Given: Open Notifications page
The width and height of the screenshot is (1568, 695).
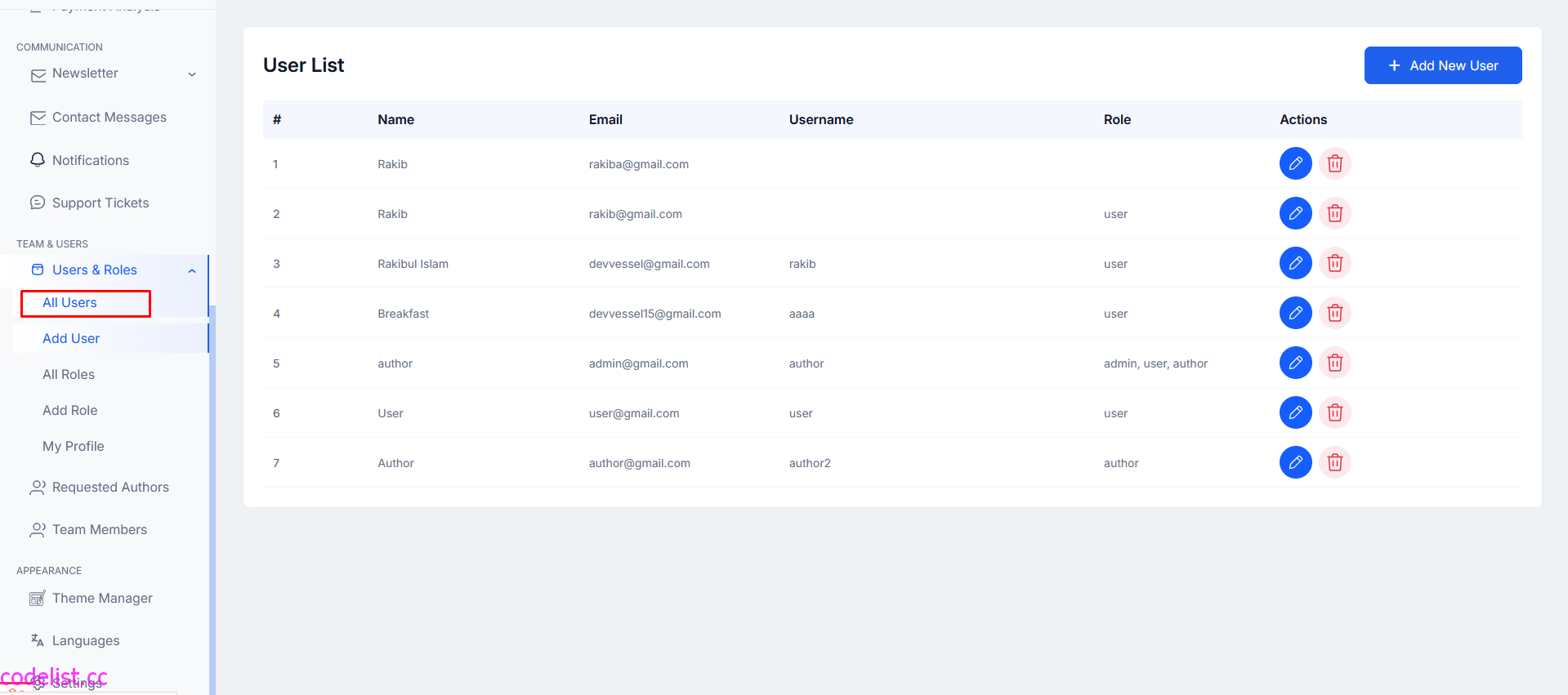Looking at the screenshot, I should pyautogui.click(x=91, y=160).
